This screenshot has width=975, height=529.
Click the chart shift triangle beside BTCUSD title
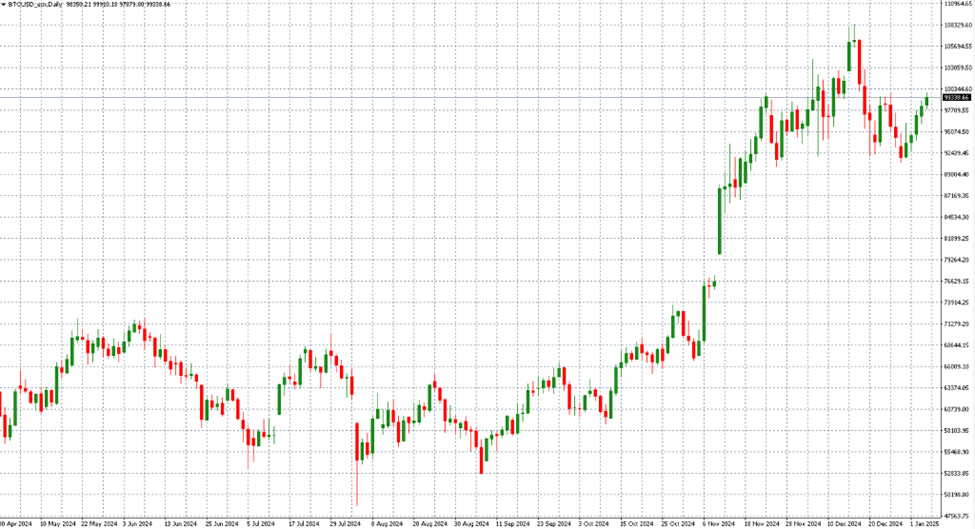point(4,5)
